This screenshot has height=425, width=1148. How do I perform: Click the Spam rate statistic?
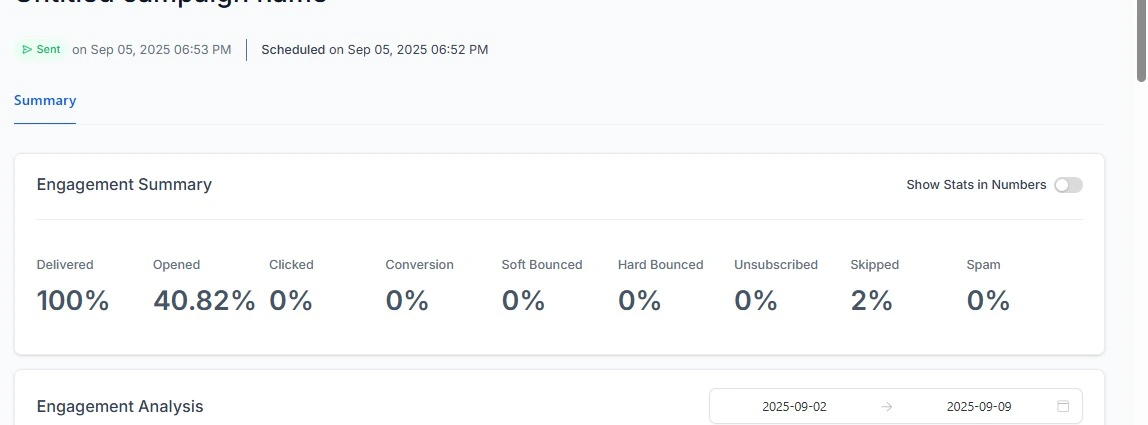tap(988, 287)
